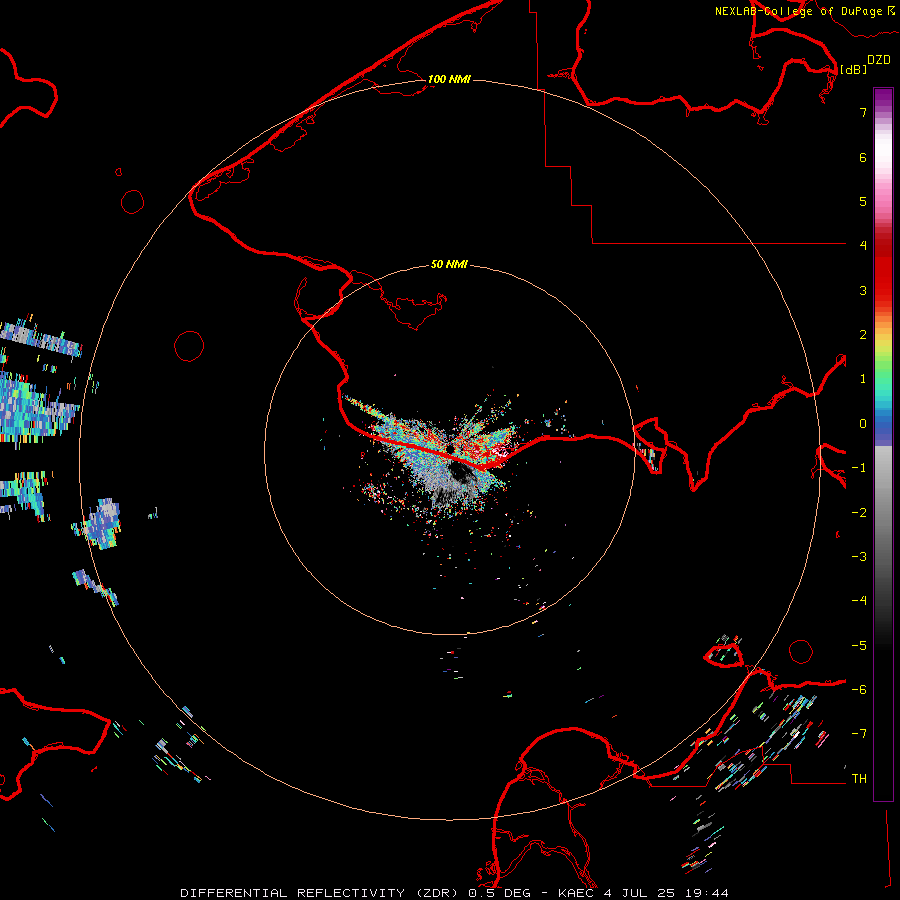Click the 6 value on color scale

(x=863, y=157)
